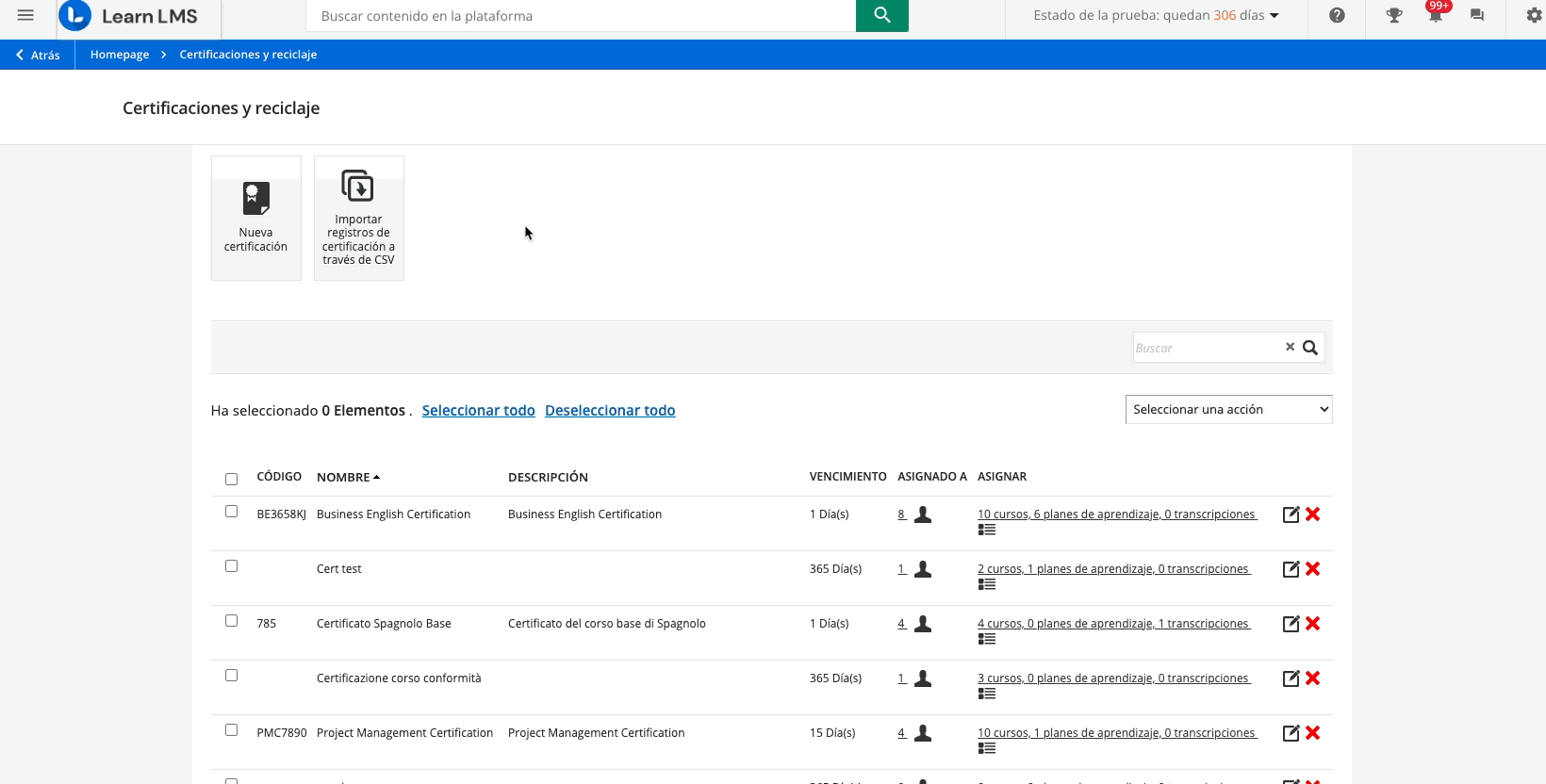1546x784 pixels.
Task: Click Certificato del corso base di Spagnolo description
Action: (x=606, y=624)
